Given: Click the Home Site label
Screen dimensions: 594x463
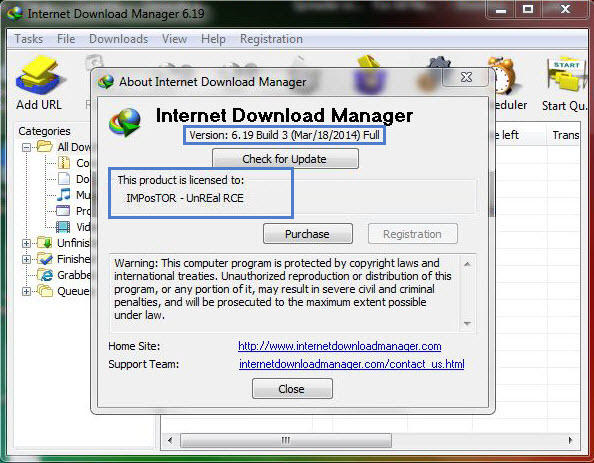Looking at the screenshot, I should (x=134, y=346).
